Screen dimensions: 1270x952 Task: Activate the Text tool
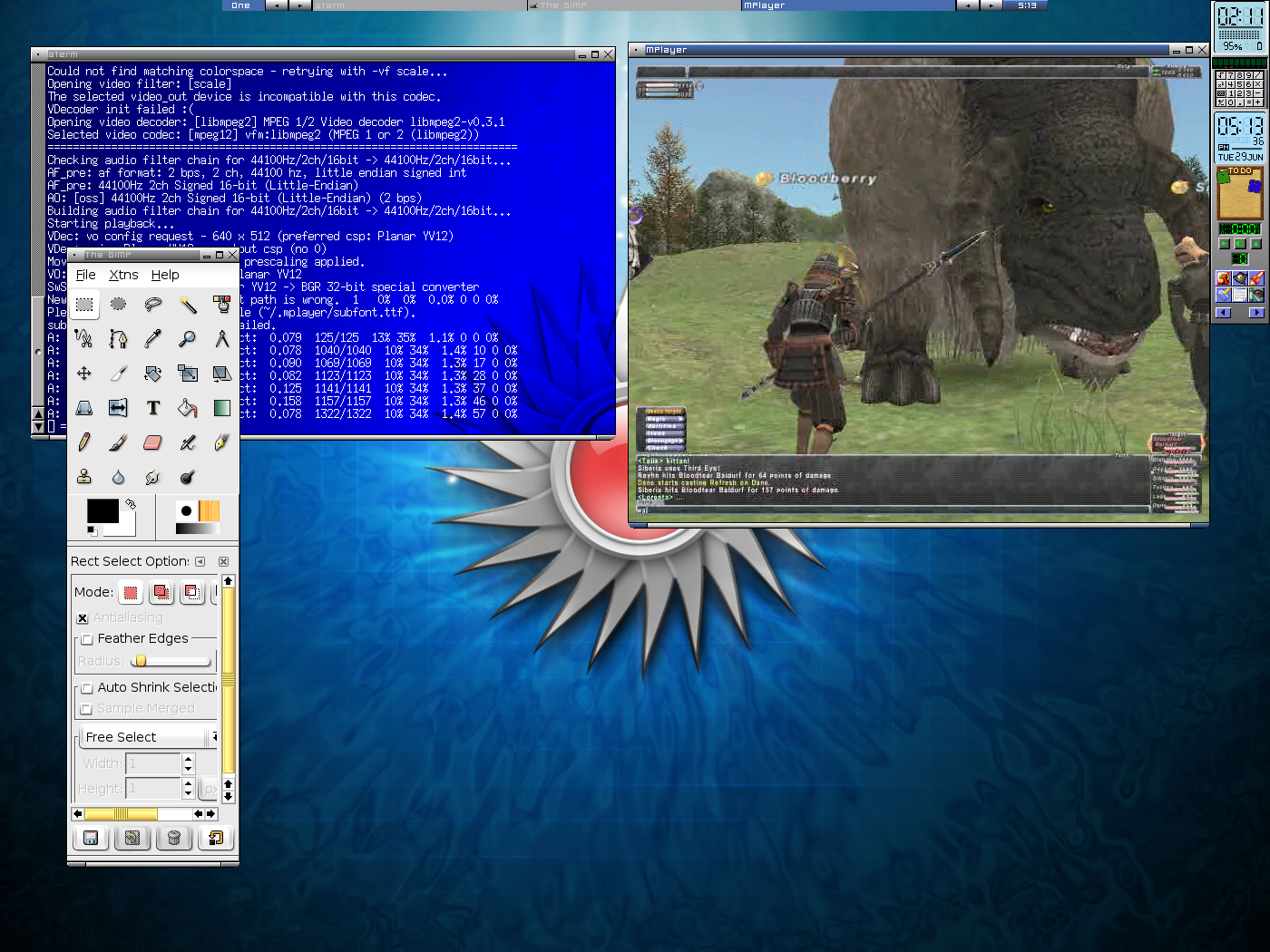[153, 408]
